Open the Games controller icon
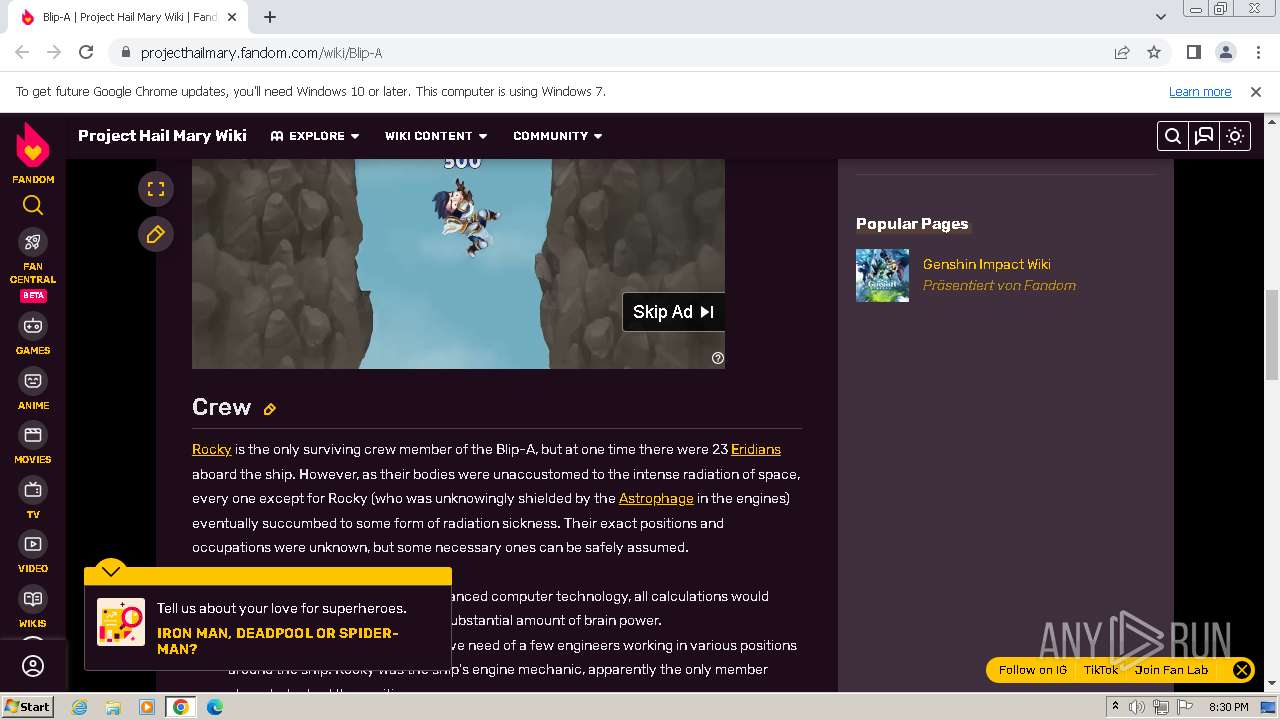 tap(33, 326)
